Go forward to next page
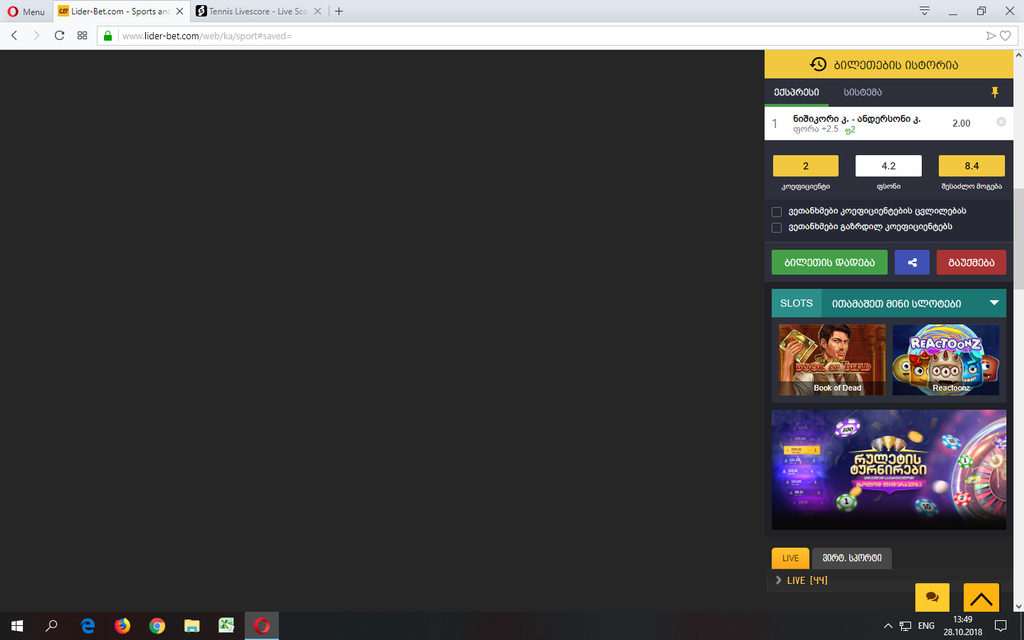Viewport: 1024px width, 640px height. 37,35
